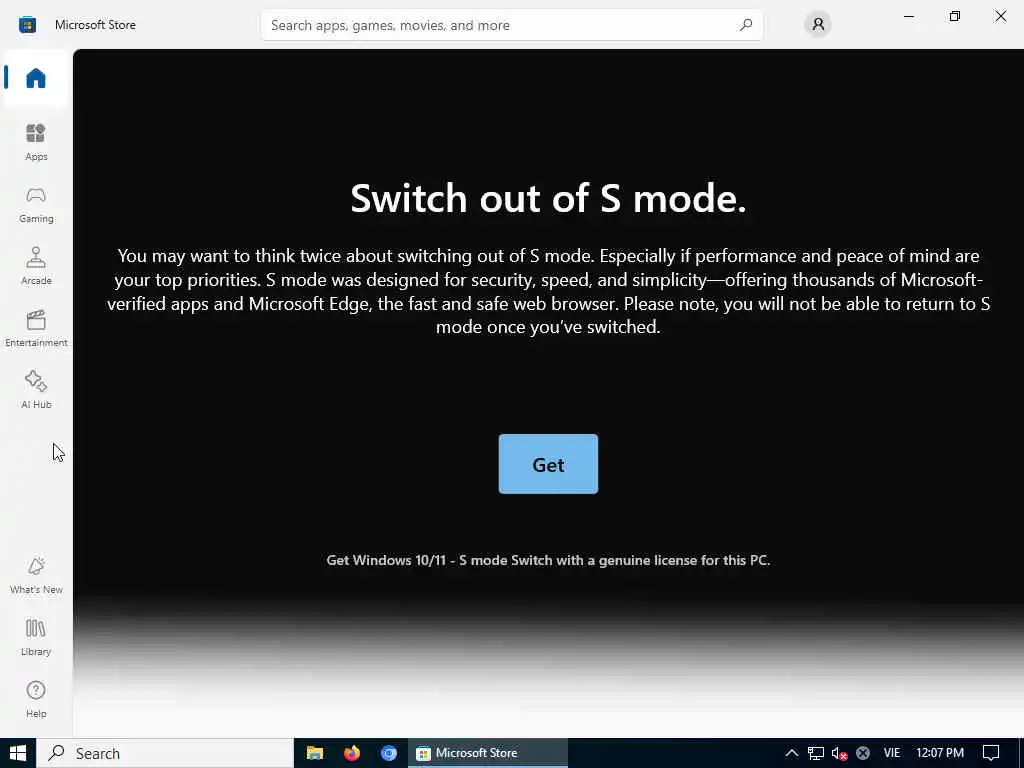Click the 'Switch out of S mode.' heading

(548, 197)
